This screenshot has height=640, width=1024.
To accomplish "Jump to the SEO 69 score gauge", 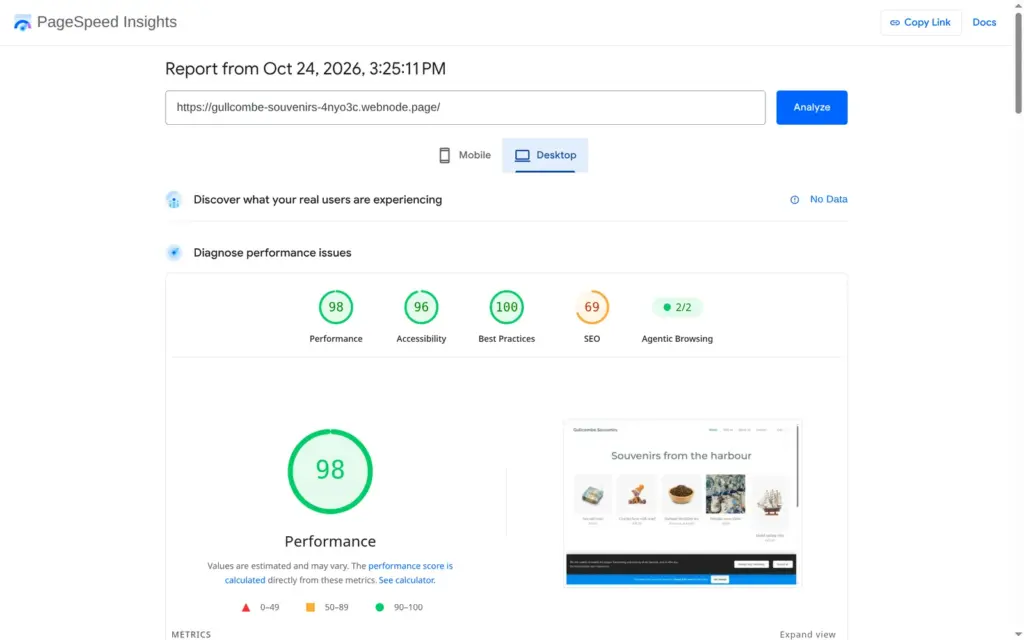I will [592, 307].
